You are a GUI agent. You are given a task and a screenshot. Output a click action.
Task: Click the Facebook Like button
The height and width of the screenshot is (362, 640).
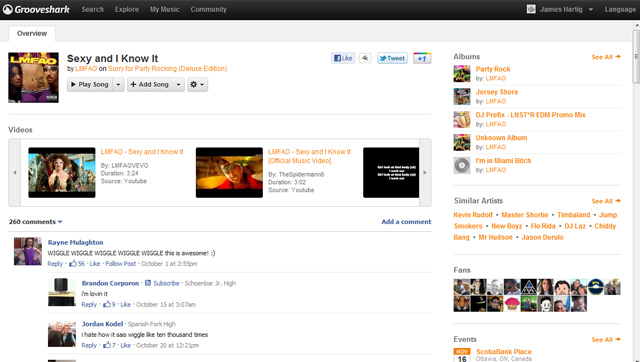[343, 58]
